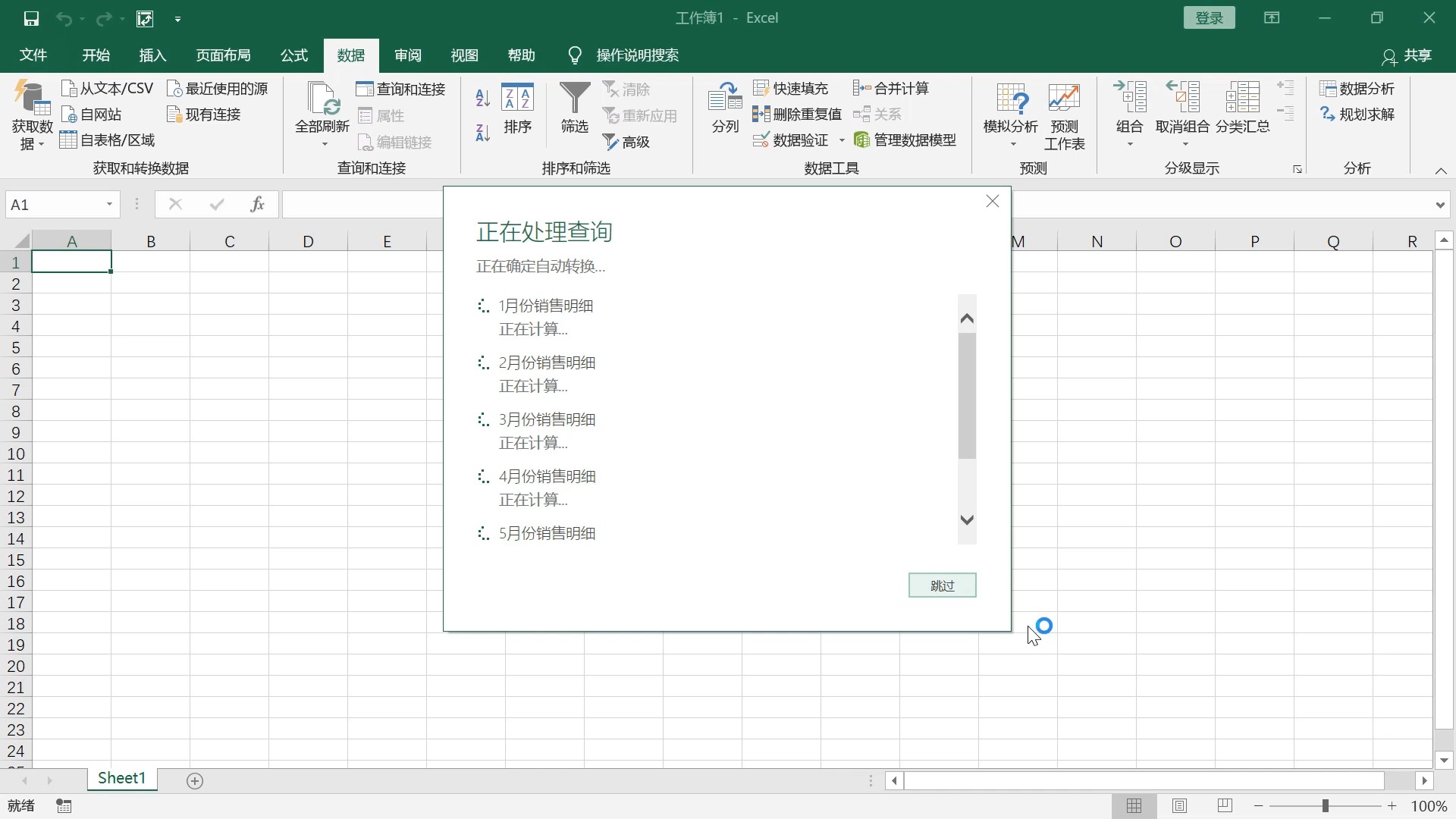Expand the Name Box dropdown
This screenshot has width=1456, height=819.
click(x=108, y=204)
